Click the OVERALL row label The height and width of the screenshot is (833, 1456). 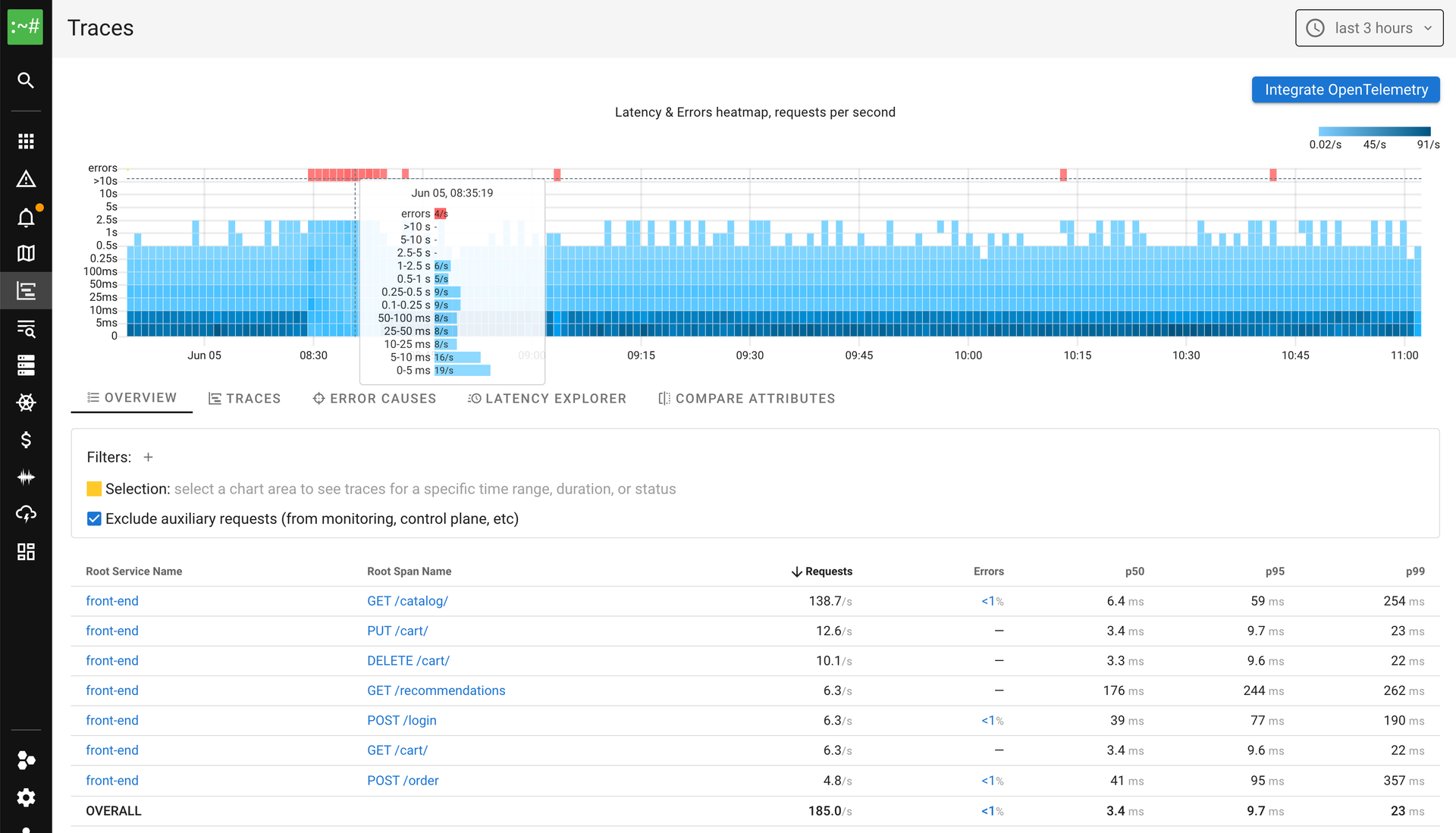(114, 811)
